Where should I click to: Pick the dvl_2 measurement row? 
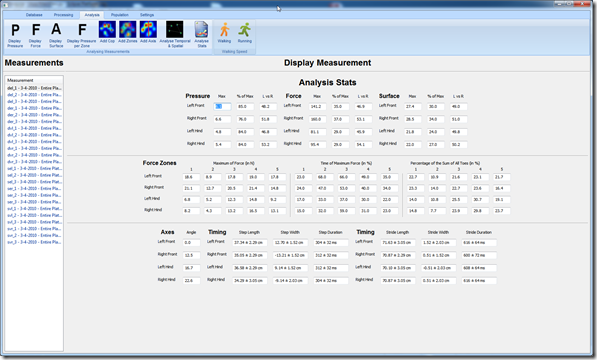tap(34, 135)
